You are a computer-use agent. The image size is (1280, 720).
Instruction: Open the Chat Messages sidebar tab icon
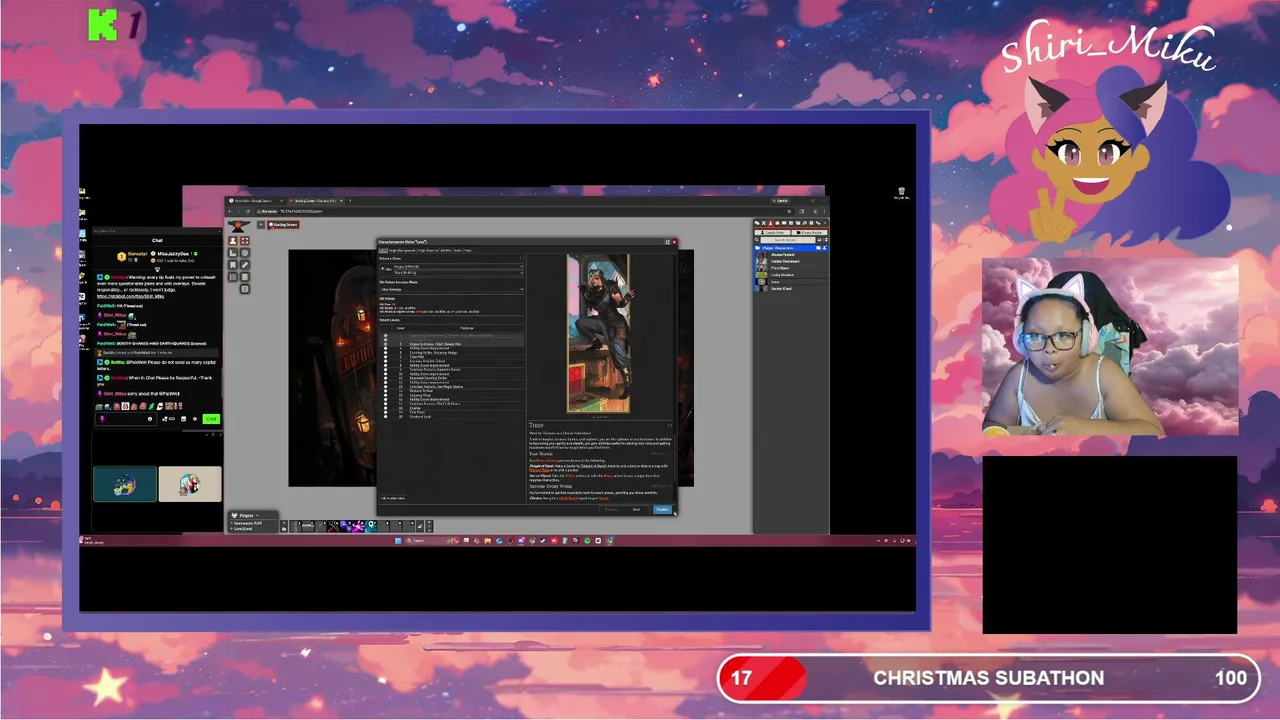[x=757, y=223]
